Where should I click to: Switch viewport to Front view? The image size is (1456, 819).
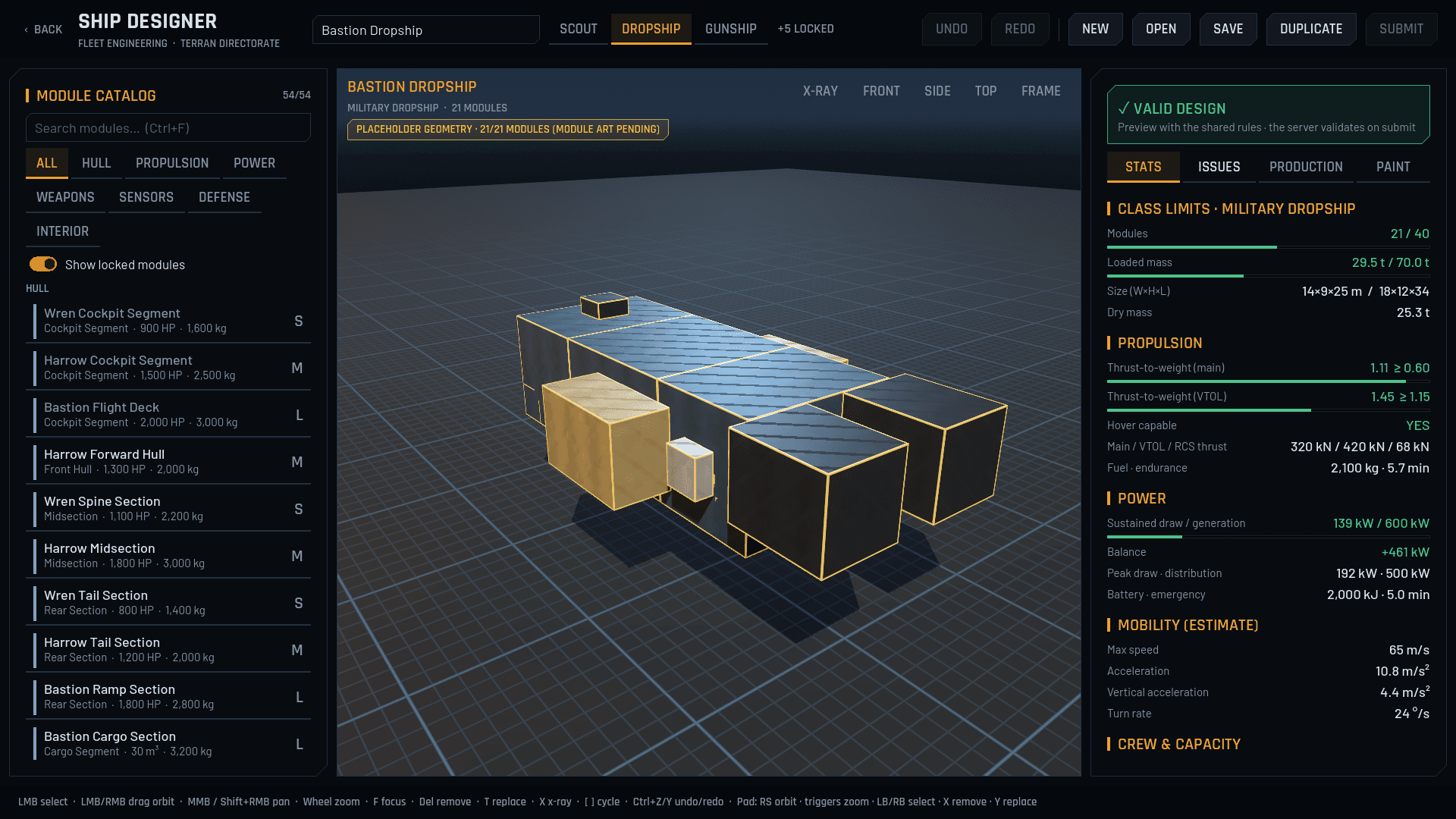click(881, 91)
